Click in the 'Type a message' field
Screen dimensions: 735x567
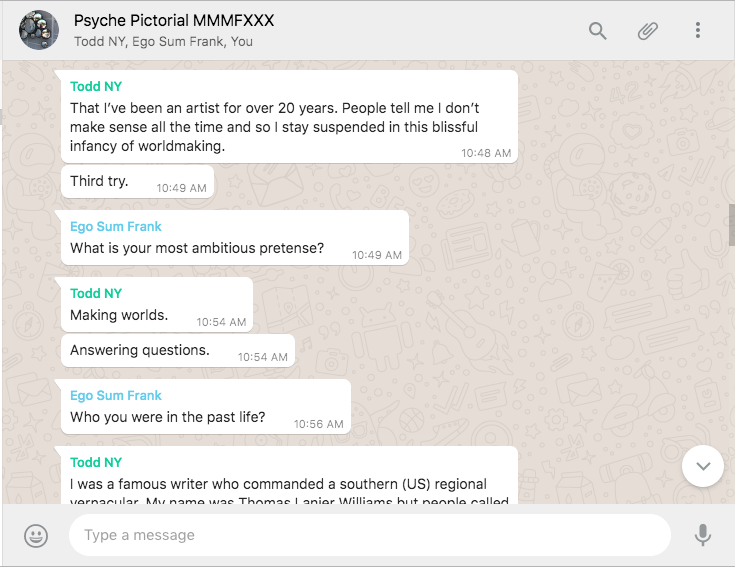point(368,535)
